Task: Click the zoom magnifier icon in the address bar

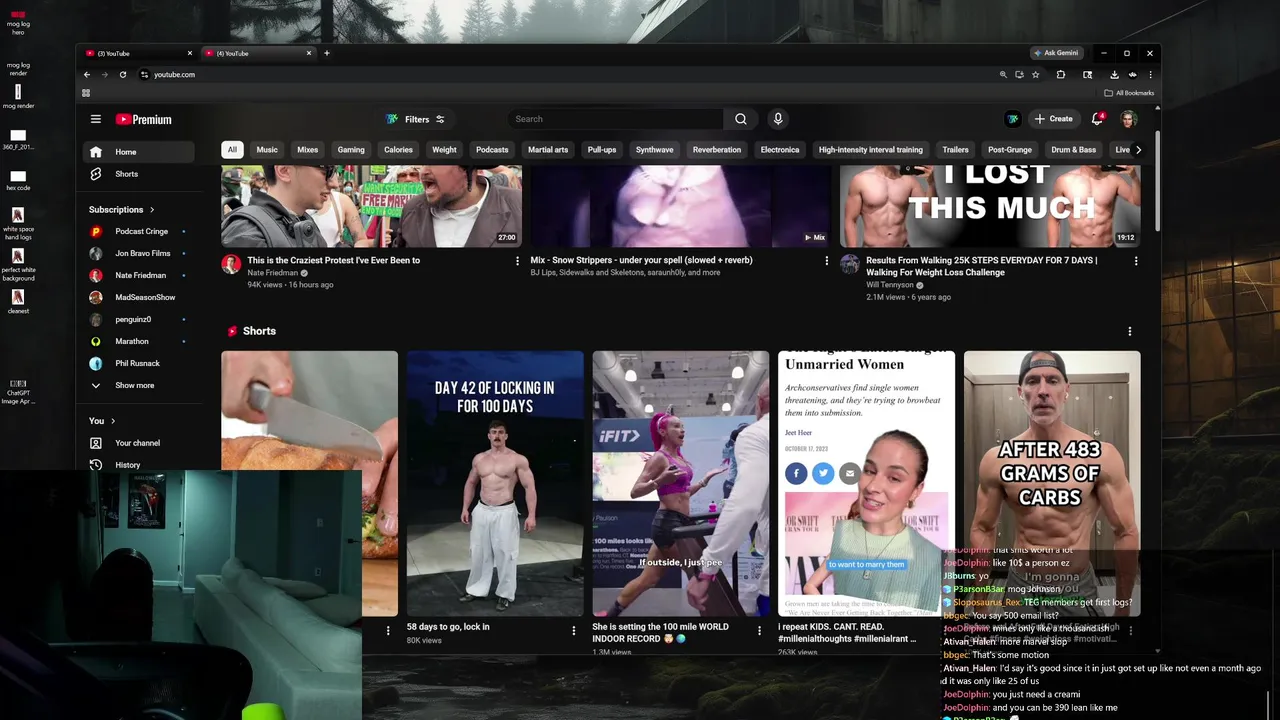Action: point(1003,75)
